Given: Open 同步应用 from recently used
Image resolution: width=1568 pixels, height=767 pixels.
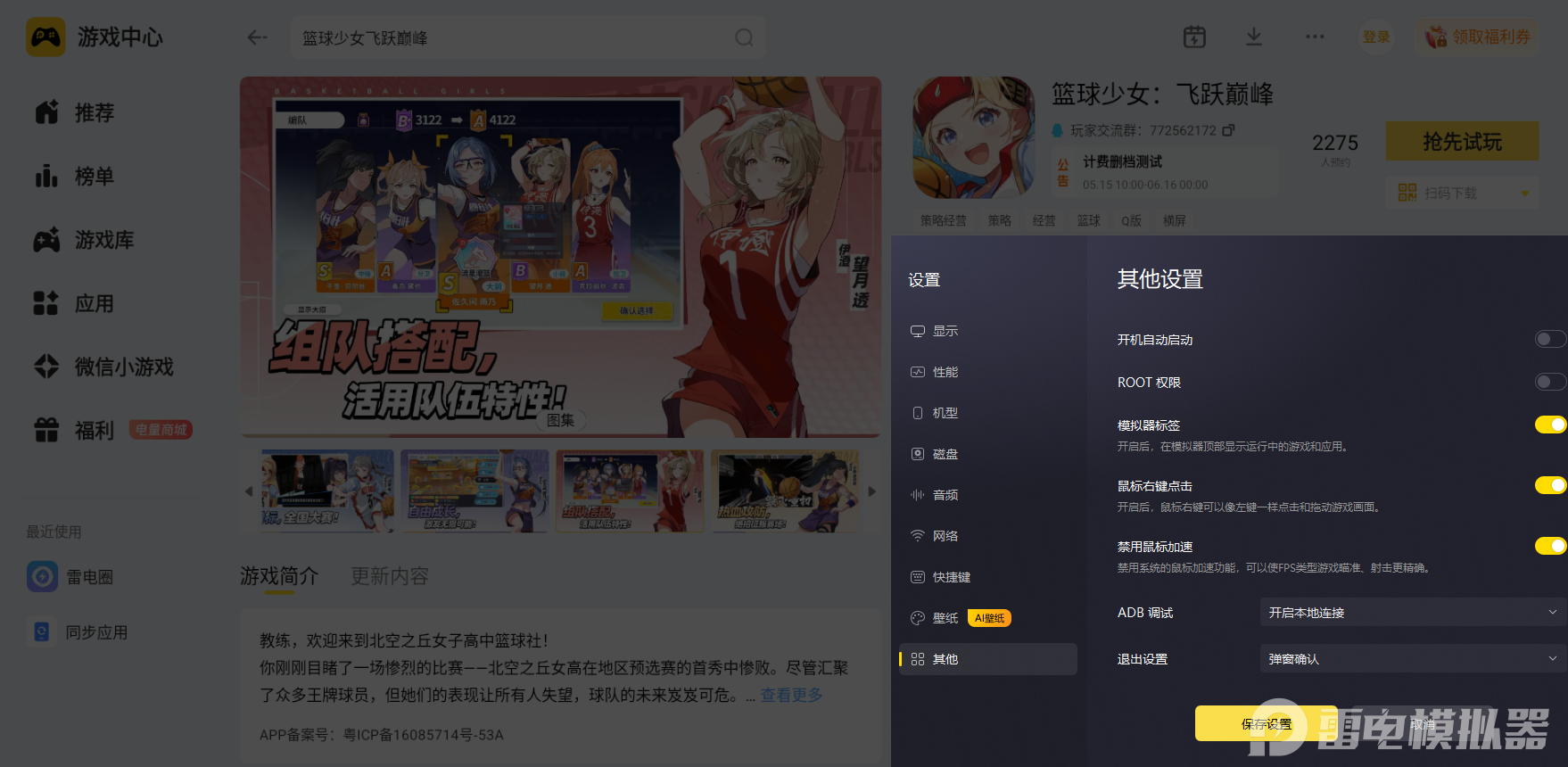Looking at the screenshot, I should point(78,632).
